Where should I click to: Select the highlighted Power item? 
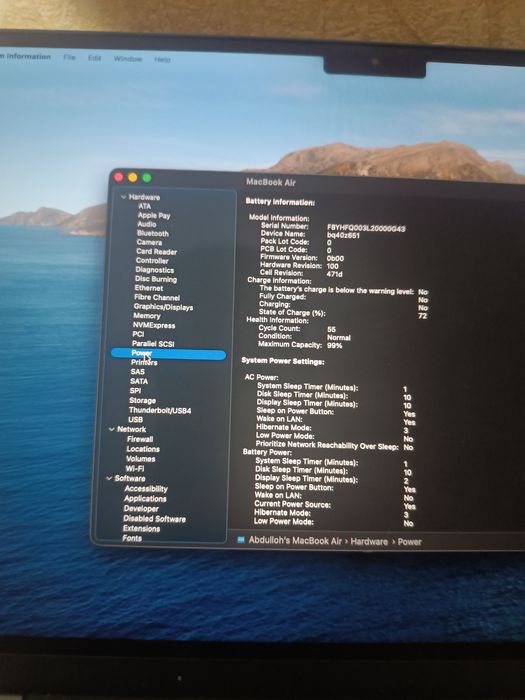[168, 354]
